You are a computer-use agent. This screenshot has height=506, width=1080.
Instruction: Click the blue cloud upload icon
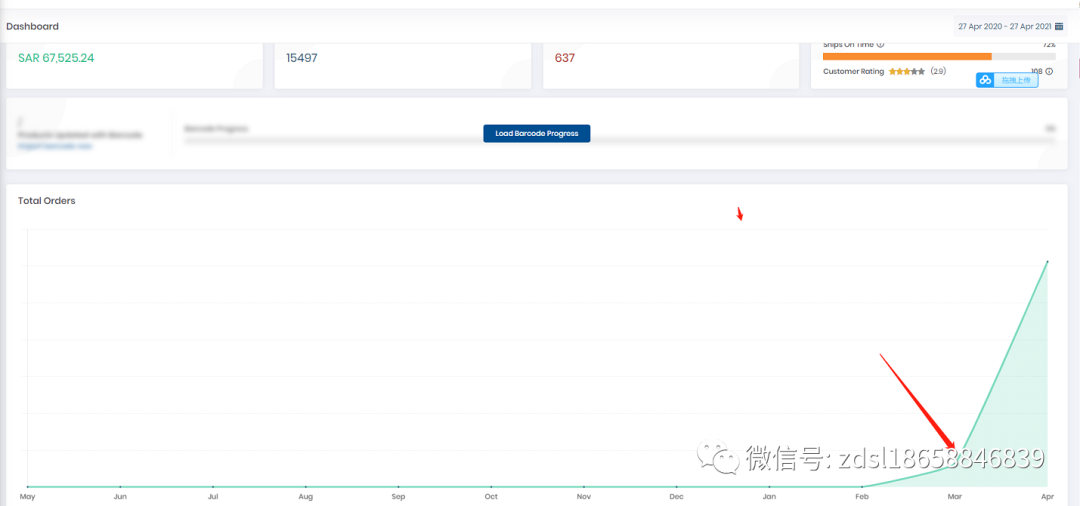coord(986,81)
